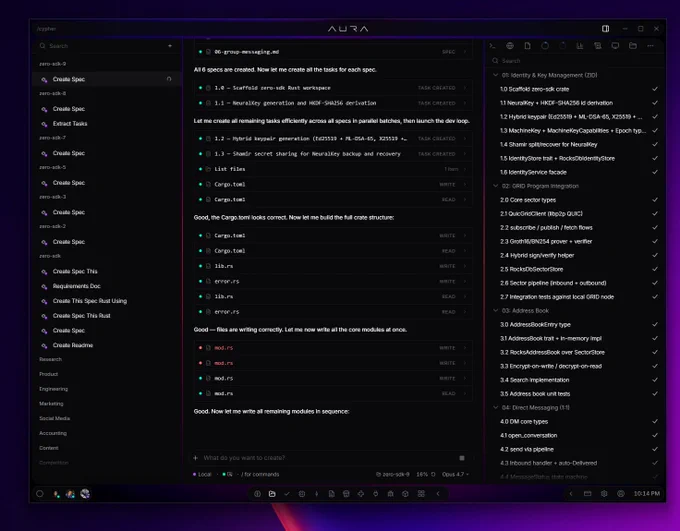
Task: Click the cube package icon in bottom dock
Action: 405,494
